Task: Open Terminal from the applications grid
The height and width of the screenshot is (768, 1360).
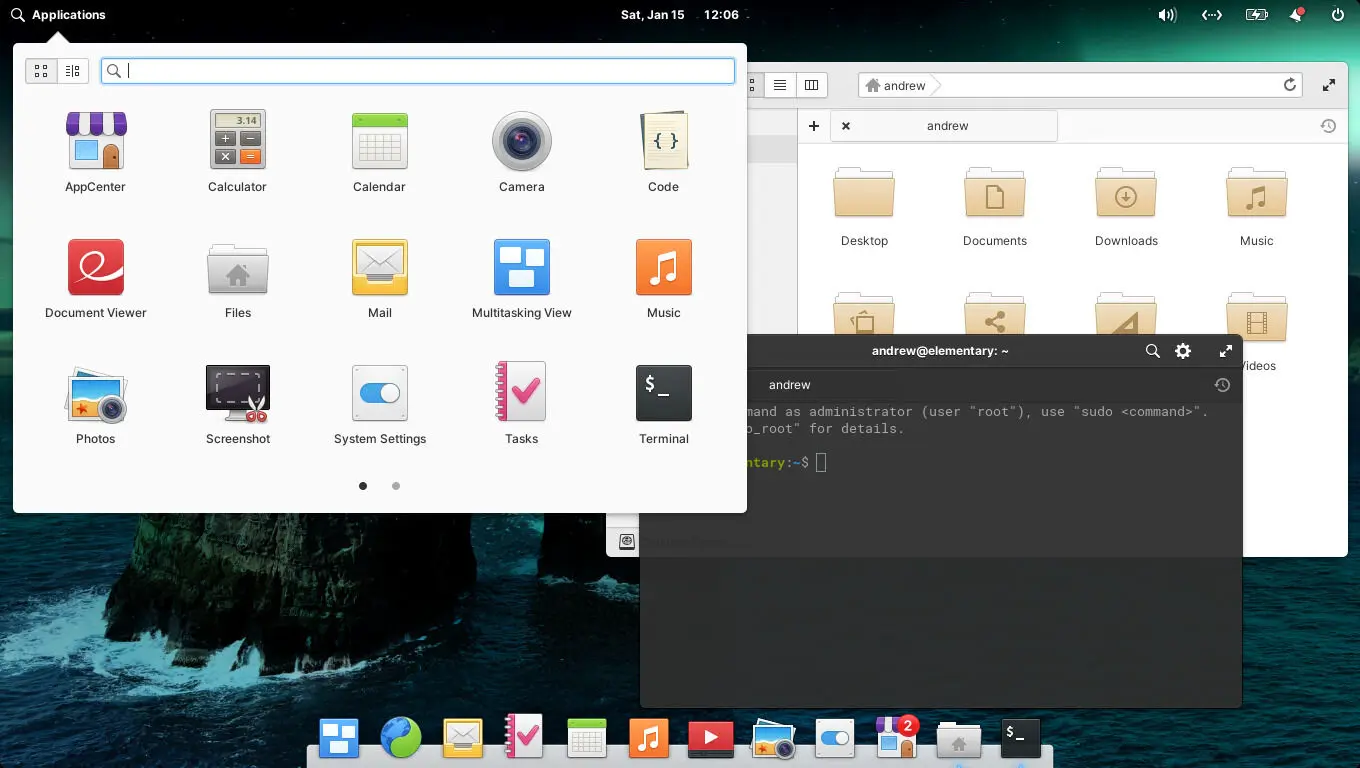Action: tap(664, 404)
